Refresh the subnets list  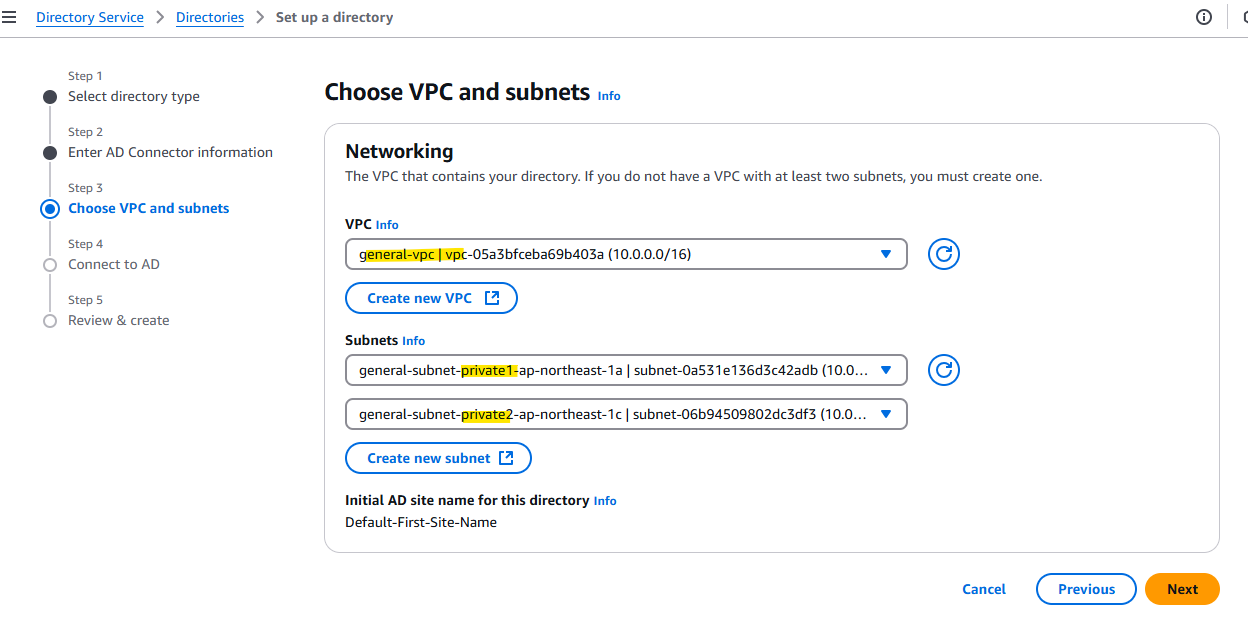pos(943,371)
